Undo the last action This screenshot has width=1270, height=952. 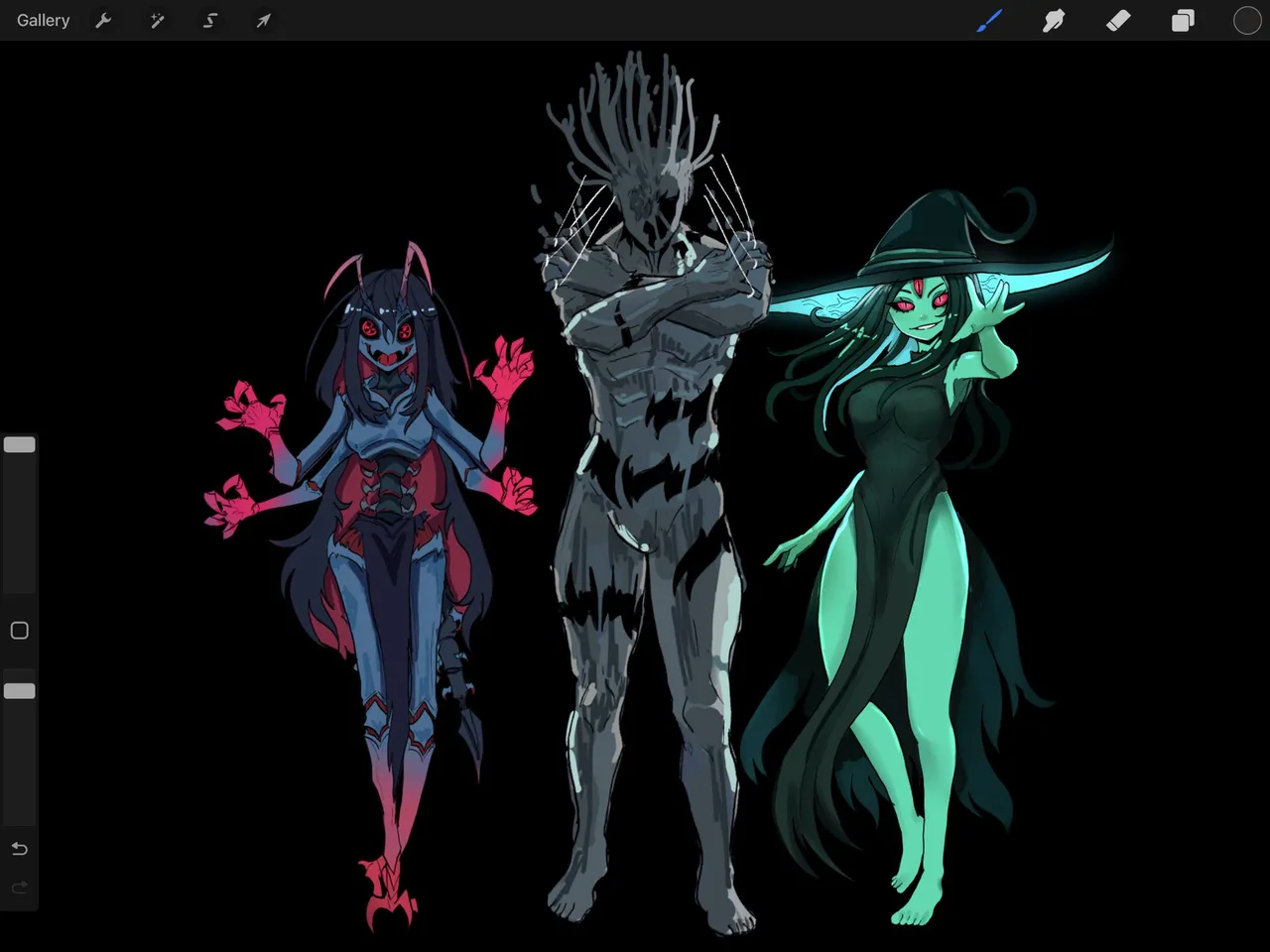click(x=19, y=849)
